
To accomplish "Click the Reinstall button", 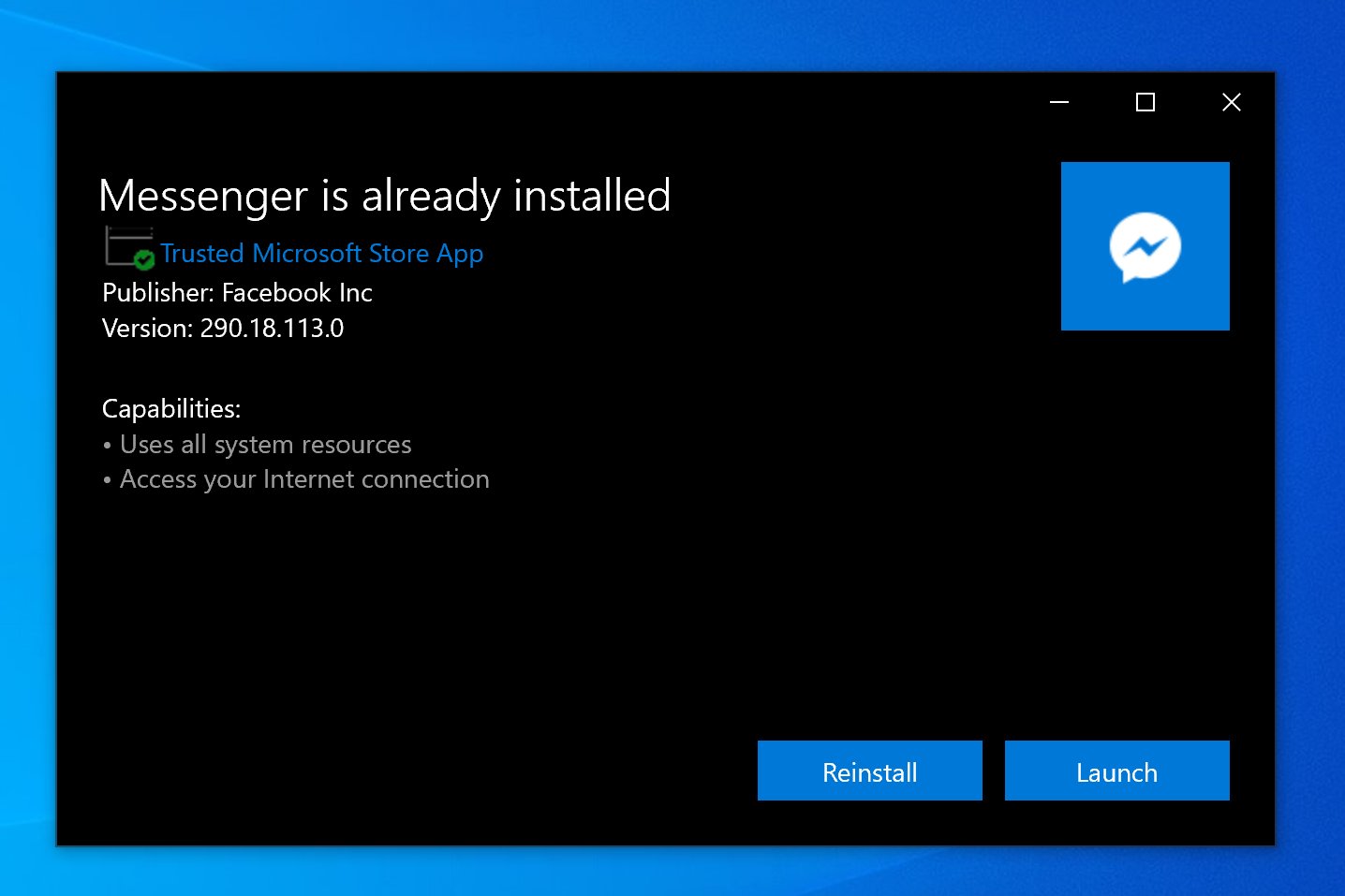I will point(869,771).
